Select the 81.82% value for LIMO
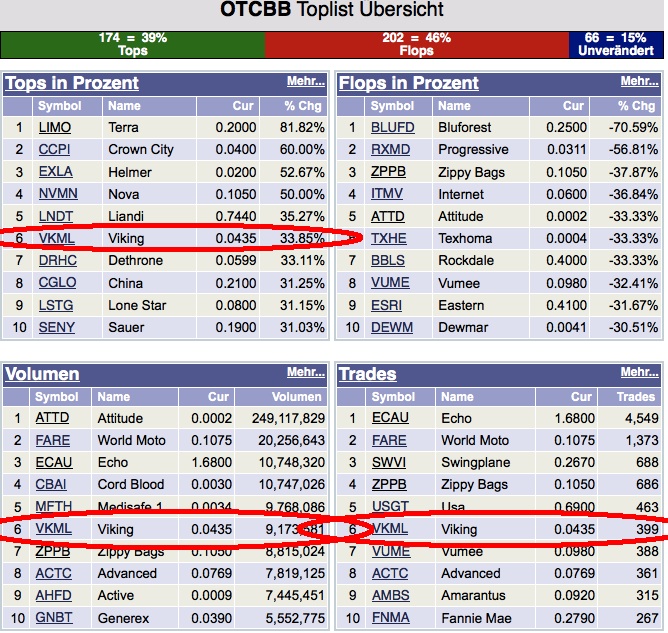Screen dimensions: 668x633 point(302,127)
